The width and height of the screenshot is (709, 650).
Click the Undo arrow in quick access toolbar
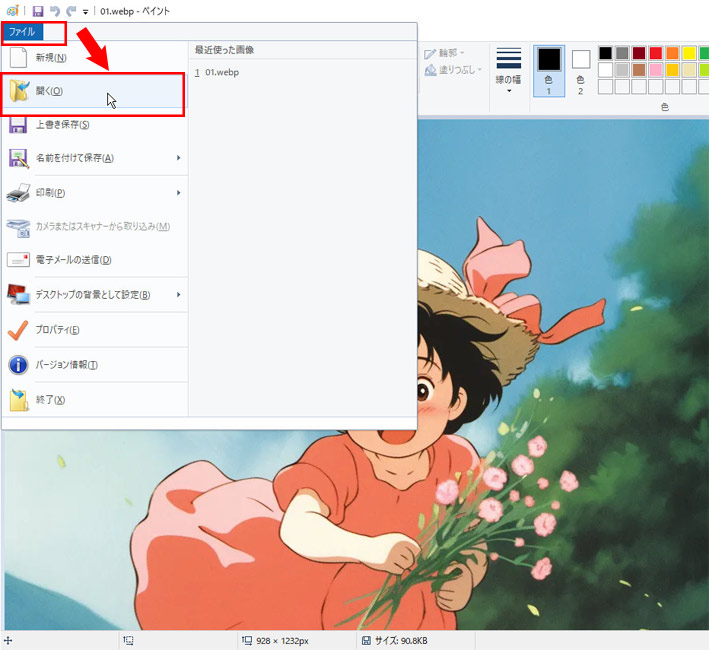pyautogui.click(x=55, y=11)
